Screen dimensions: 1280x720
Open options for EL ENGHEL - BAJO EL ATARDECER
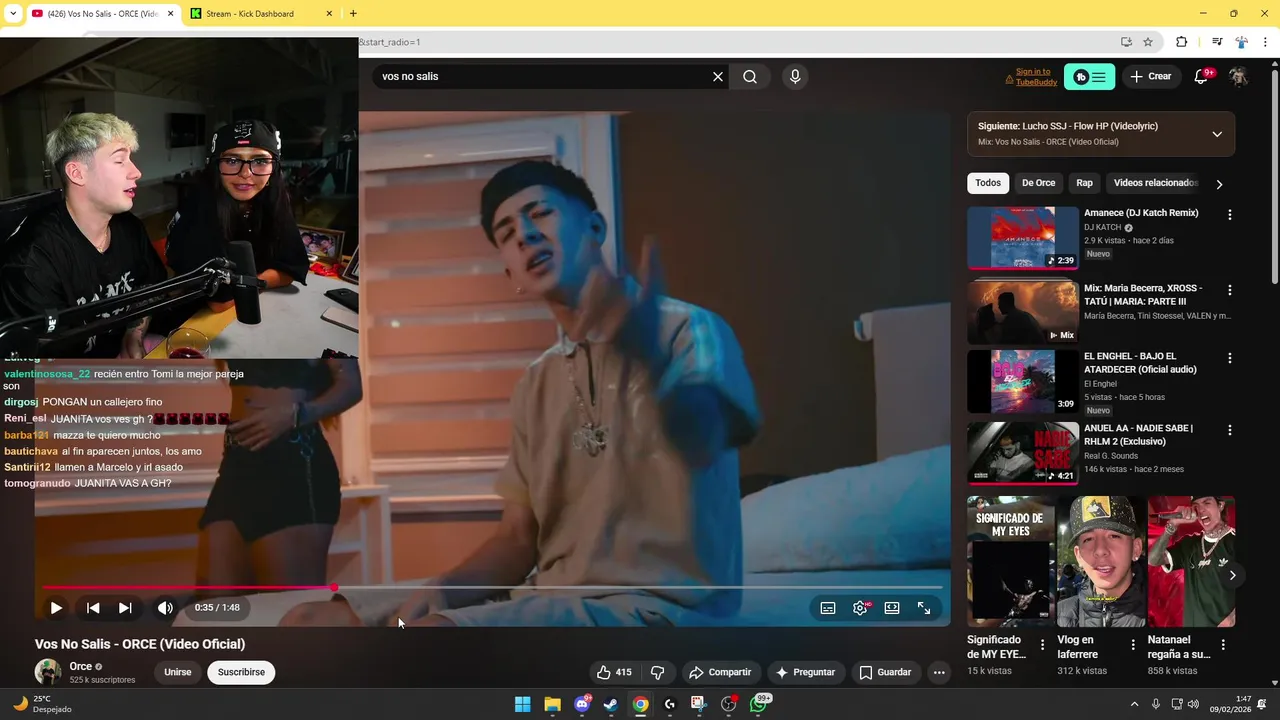coord(1230,358)
